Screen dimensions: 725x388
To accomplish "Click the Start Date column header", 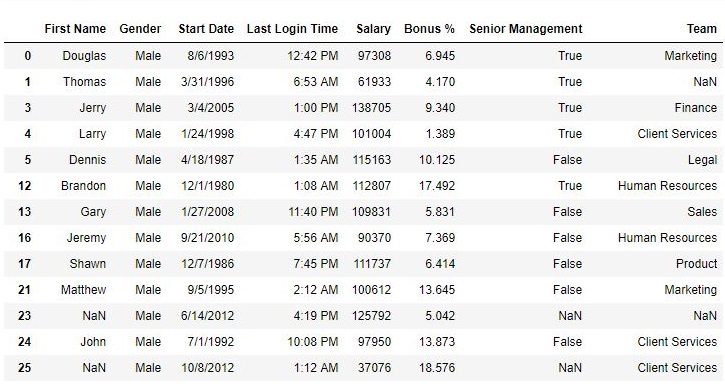I will coord(206,29).
